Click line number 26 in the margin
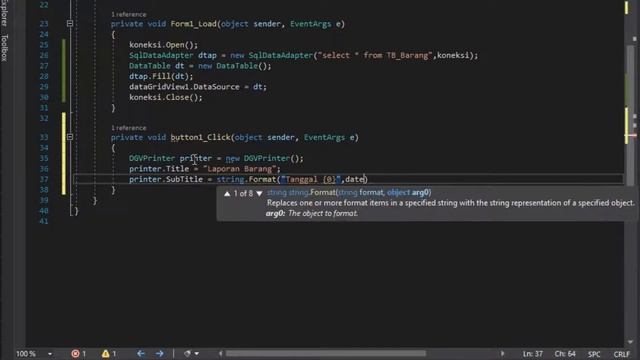 pos(44,55)
